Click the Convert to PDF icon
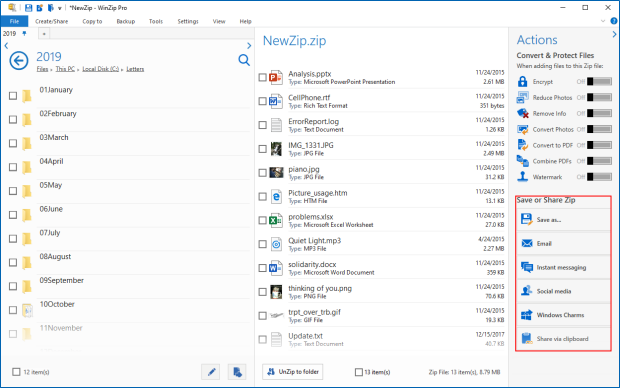This screenshot has width=620, height=388. 523,145
